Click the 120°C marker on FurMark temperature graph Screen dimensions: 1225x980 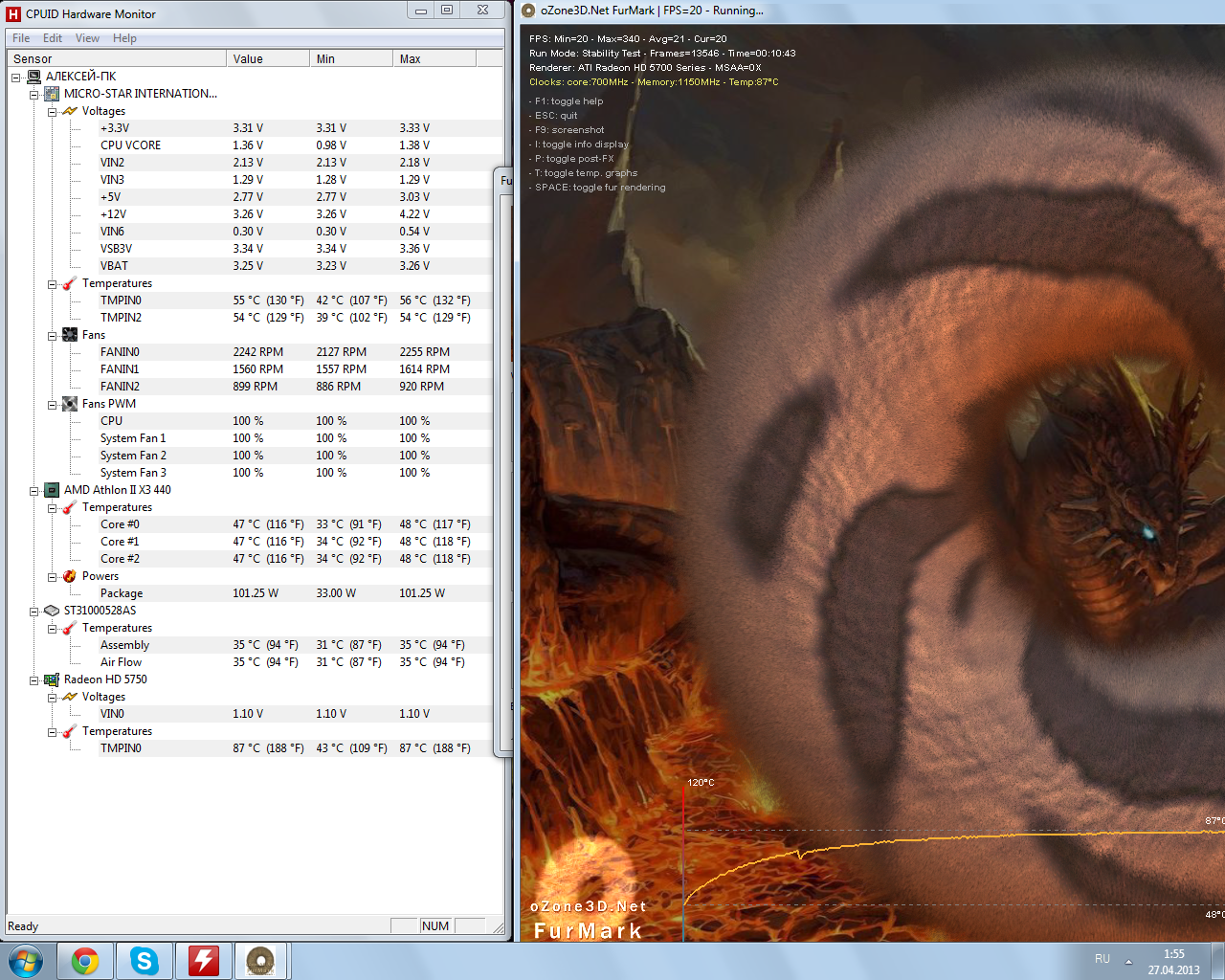701,783
